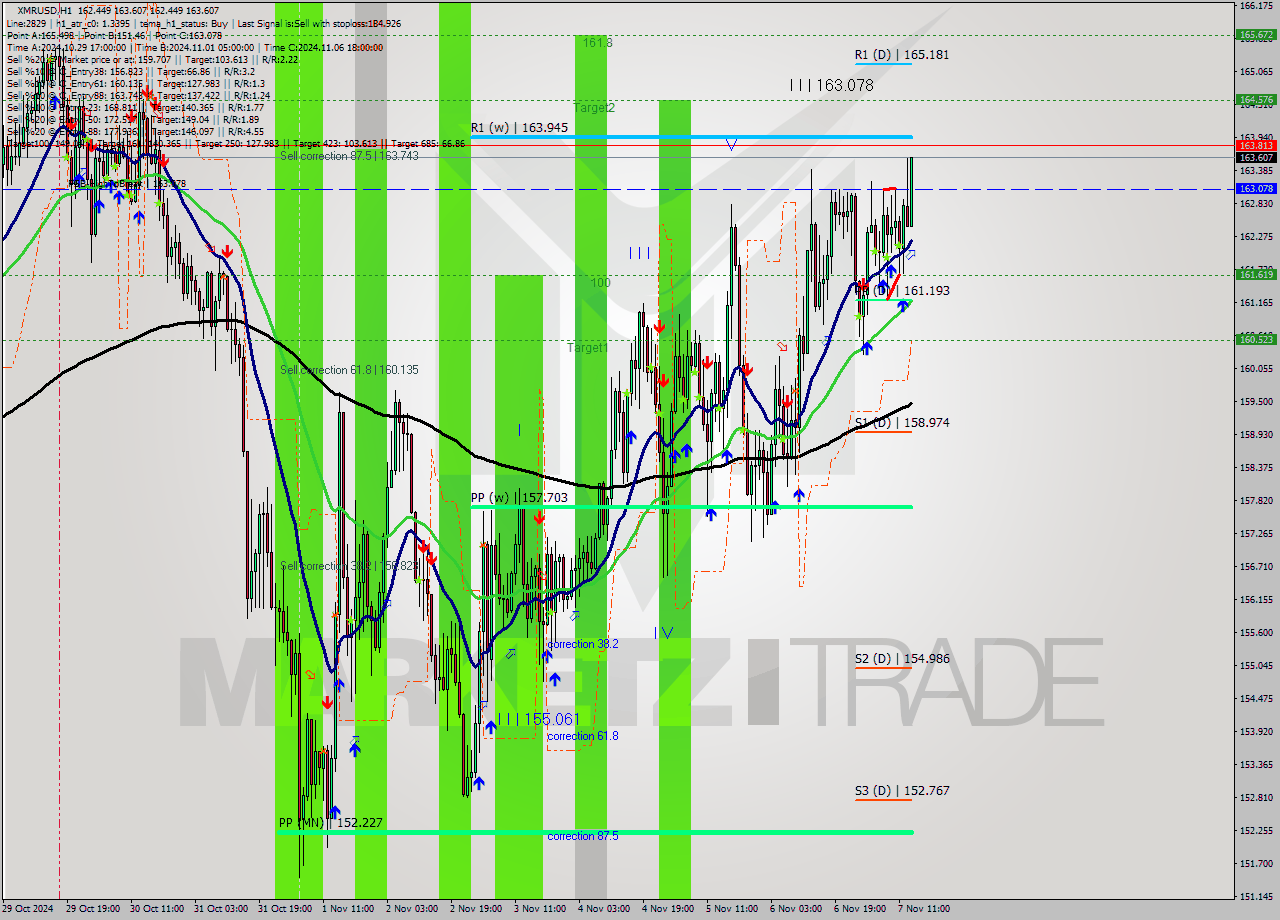Click the green 161.619 price tag on the axis

coord(1256,274)
